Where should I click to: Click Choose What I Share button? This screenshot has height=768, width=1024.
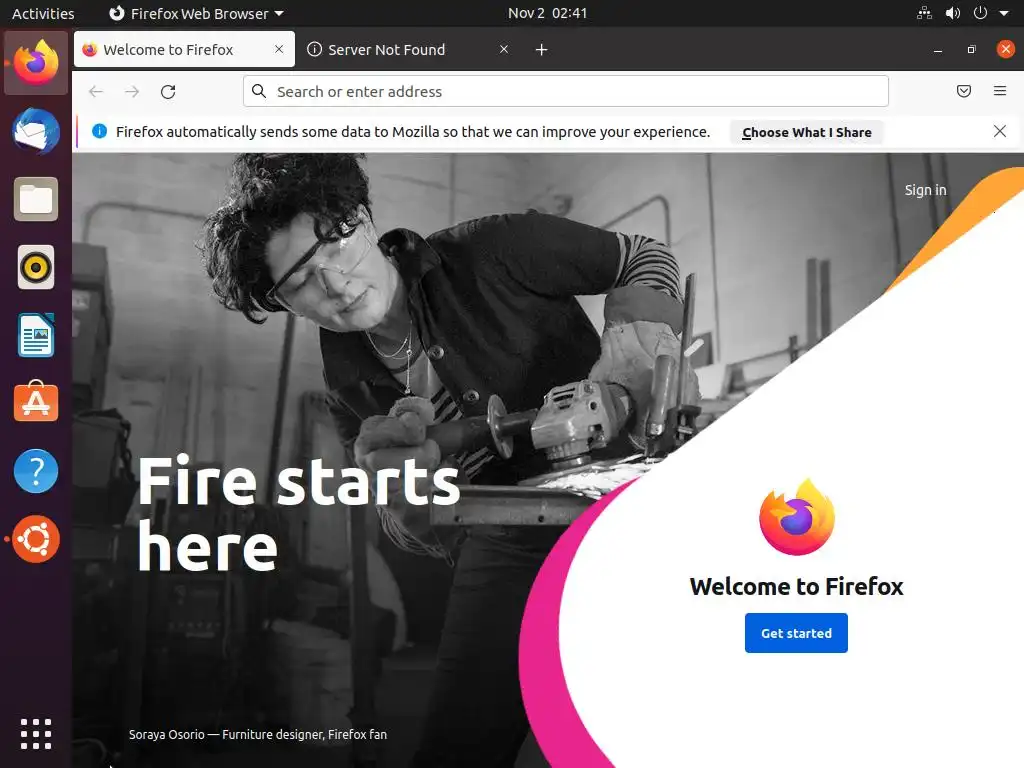coord(807,132)
